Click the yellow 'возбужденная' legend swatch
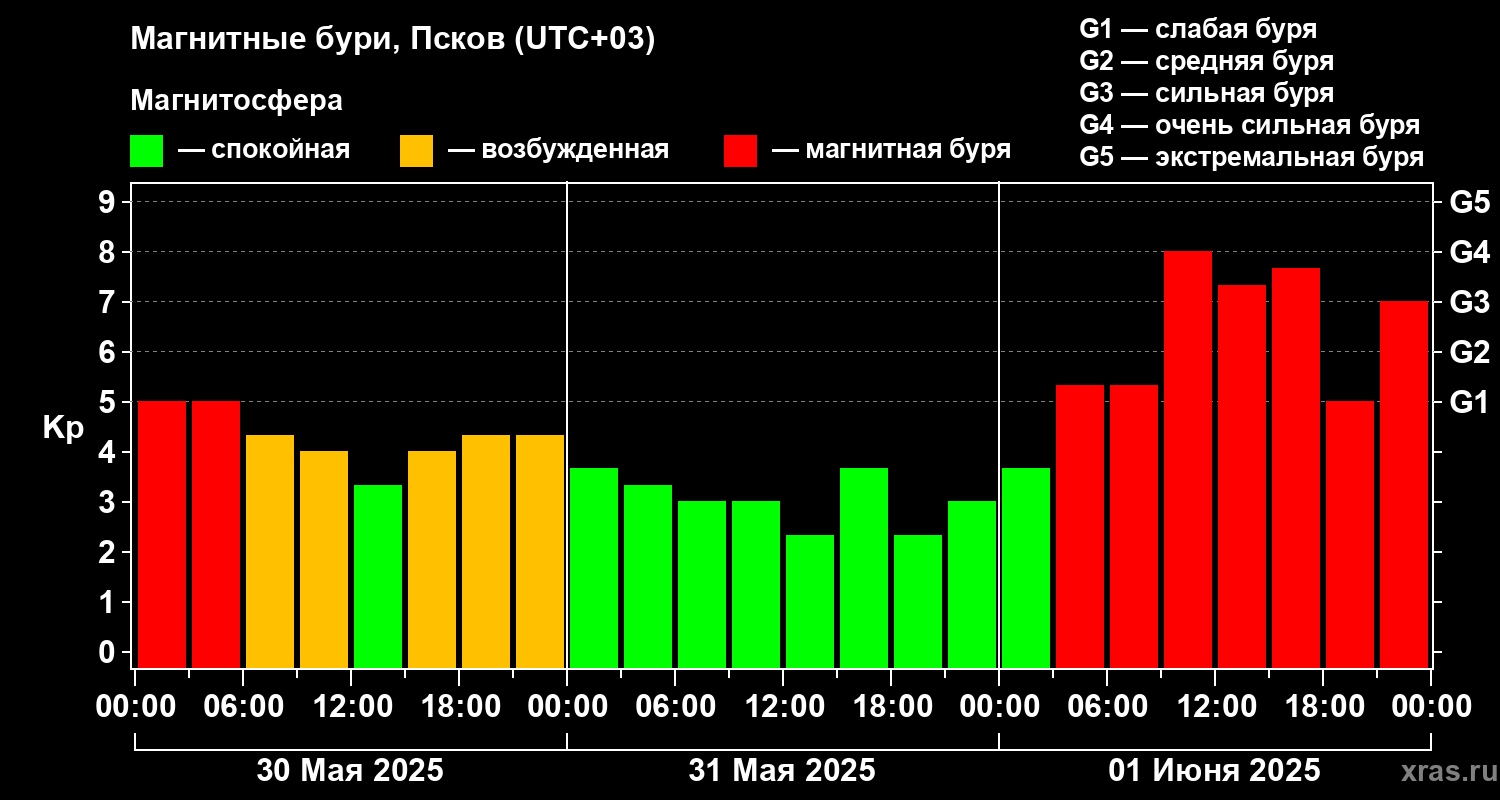The height and width of the screenshot is (800, 1500). pos(416,151)
